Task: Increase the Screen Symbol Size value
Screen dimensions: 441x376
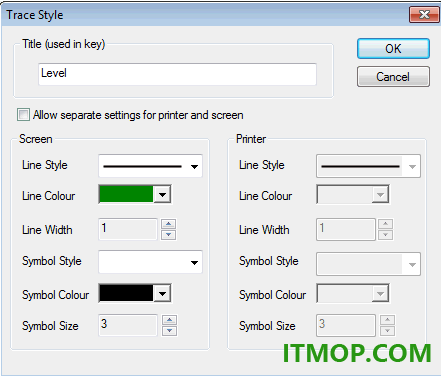Action: point(170,320)
